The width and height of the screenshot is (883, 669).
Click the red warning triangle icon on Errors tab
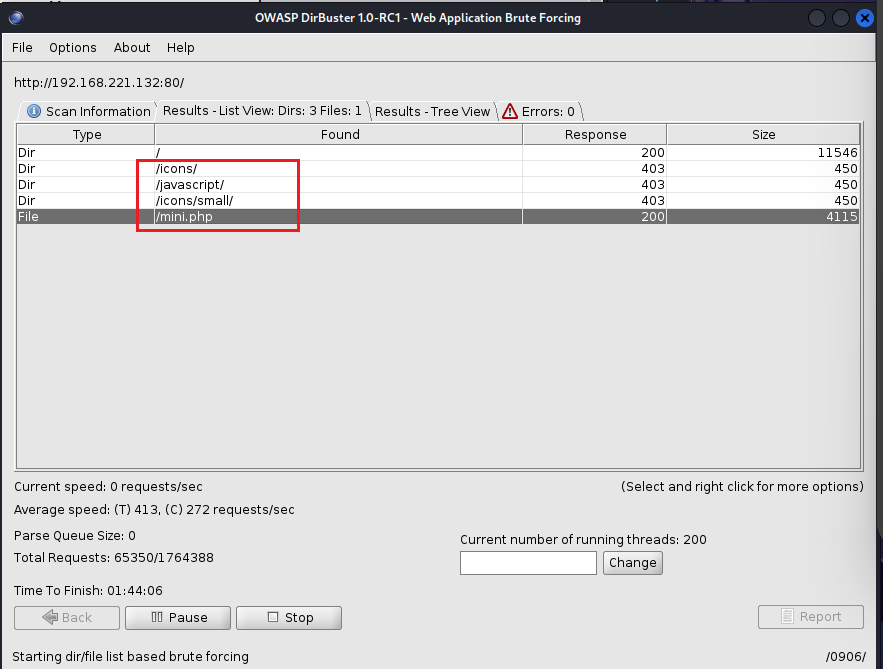coord(510,112)
